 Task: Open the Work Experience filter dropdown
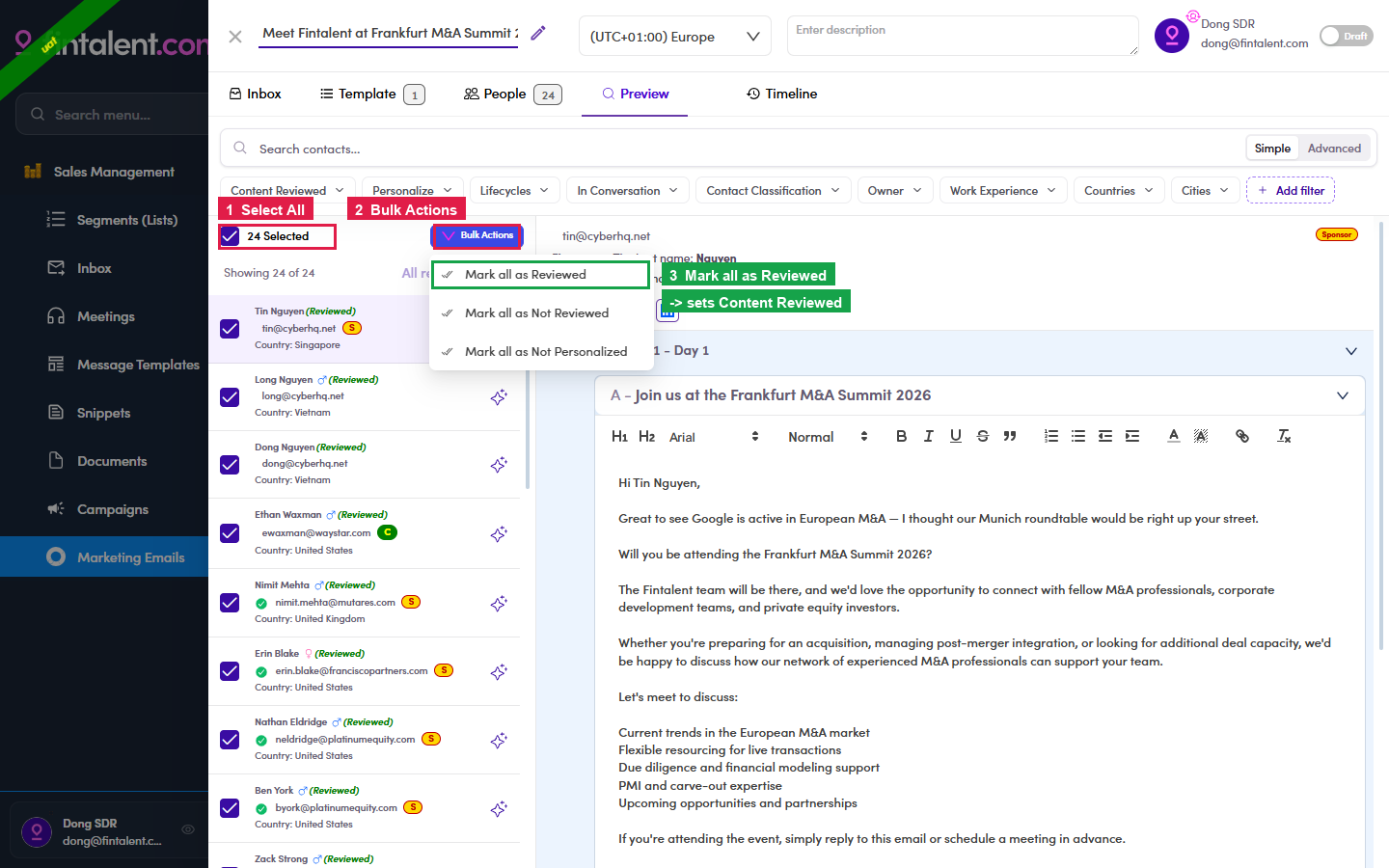click(x=1003, y=191)
